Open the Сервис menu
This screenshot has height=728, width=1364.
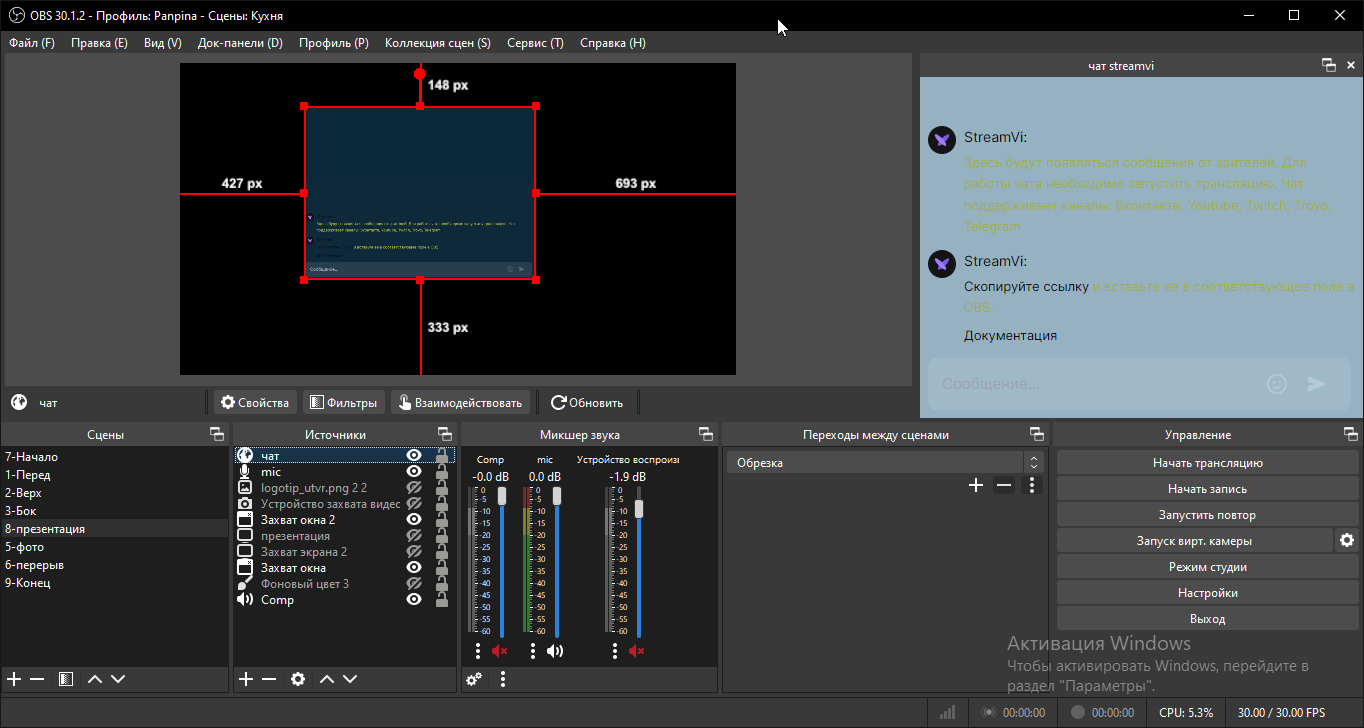click(535, 43)
